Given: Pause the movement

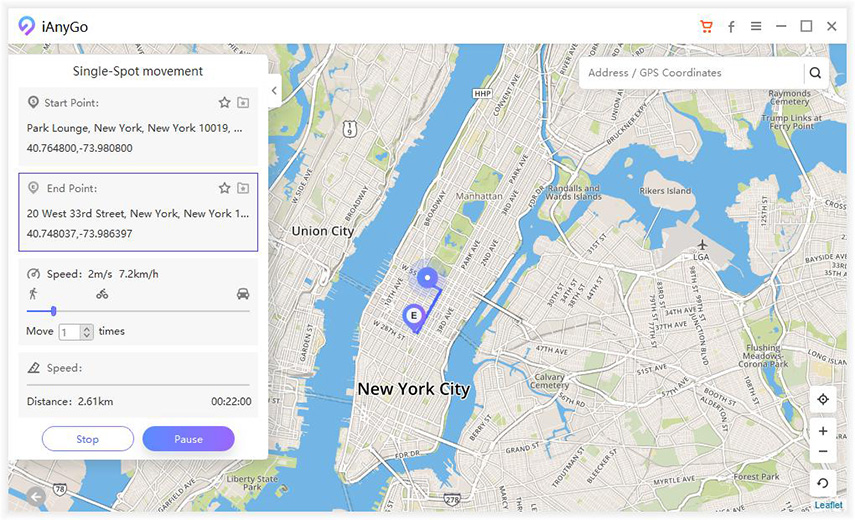Looking at the screenshot, I should 189,439.
